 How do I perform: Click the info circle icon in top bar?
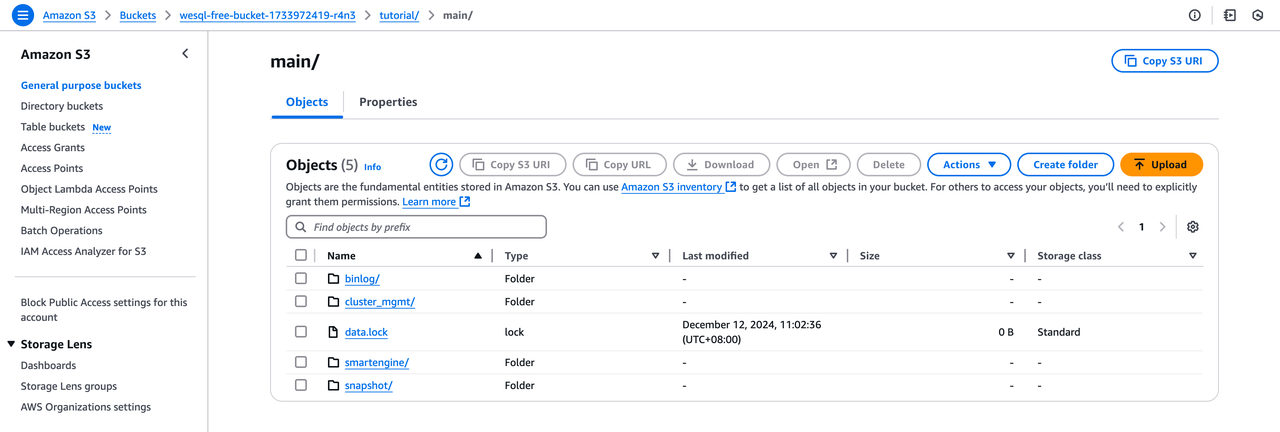pos(1194,16)
